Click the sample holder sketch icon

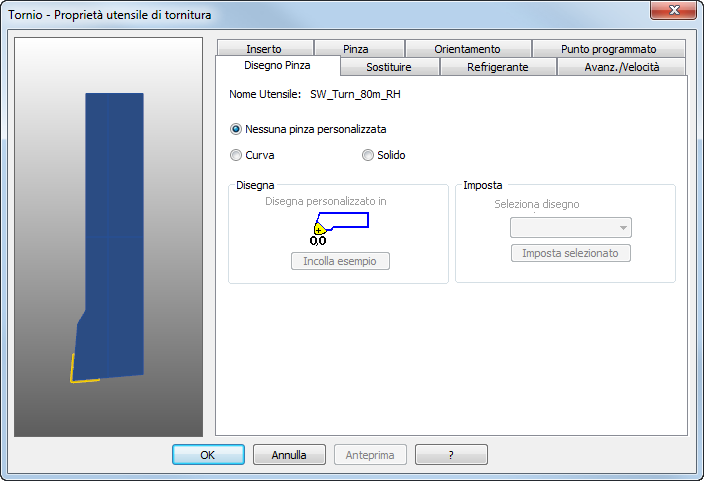(x=341, y=229)
